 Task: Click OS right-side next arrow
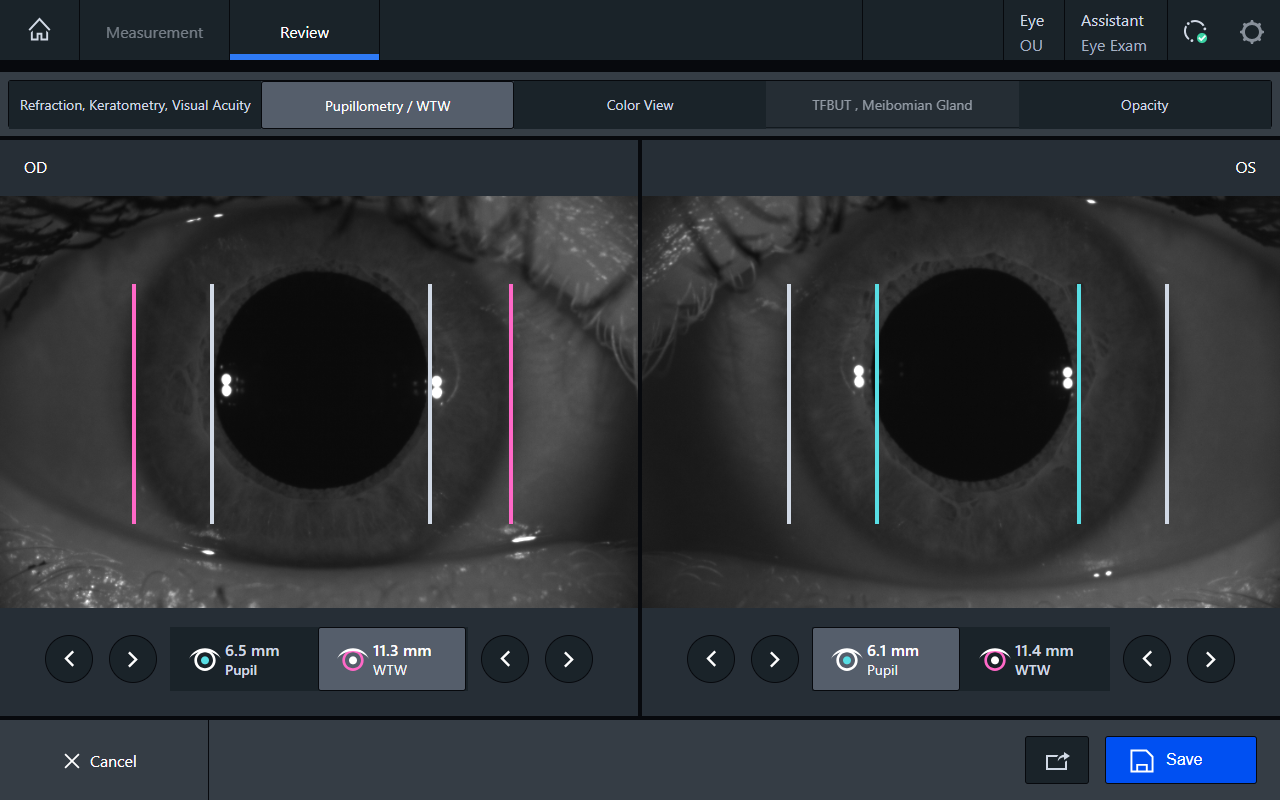tap(1211, 659)
